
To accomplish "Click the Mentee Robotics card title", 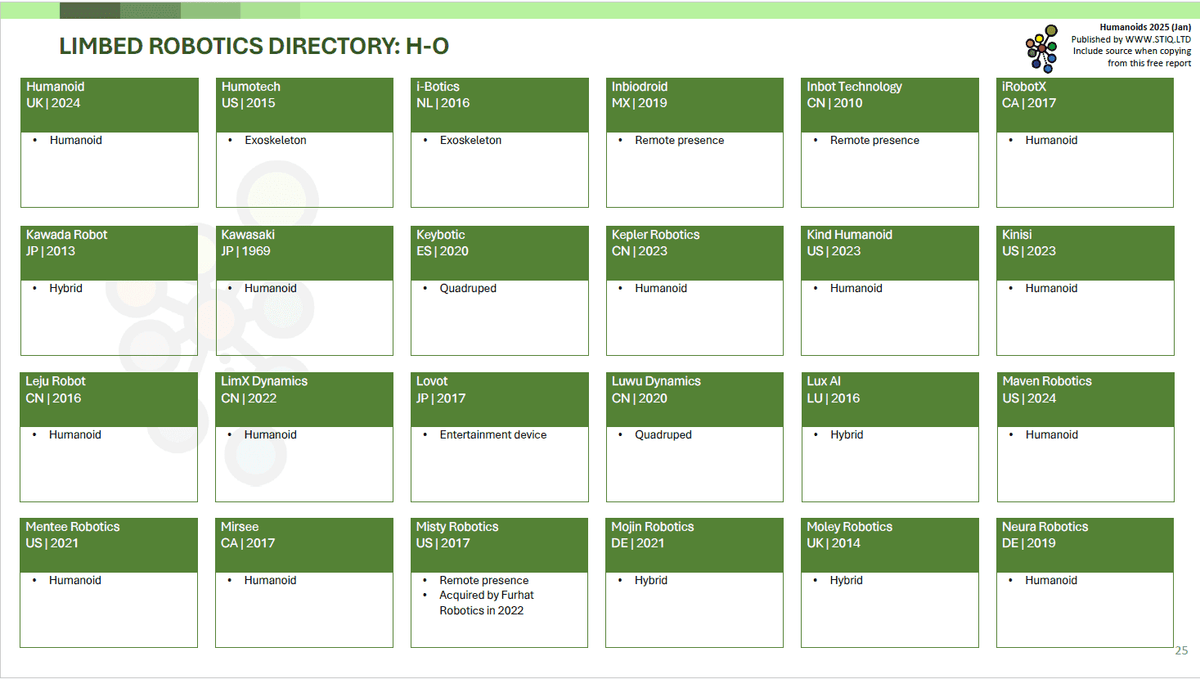I will coord(73,527).
